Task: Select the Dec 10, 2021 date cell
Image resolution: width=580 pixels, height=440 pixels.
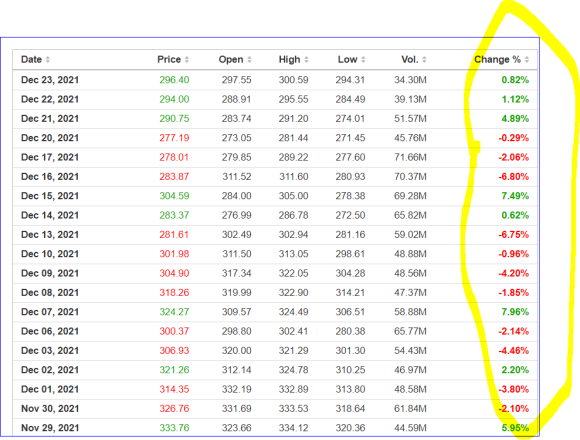Action: click(50, 254)
